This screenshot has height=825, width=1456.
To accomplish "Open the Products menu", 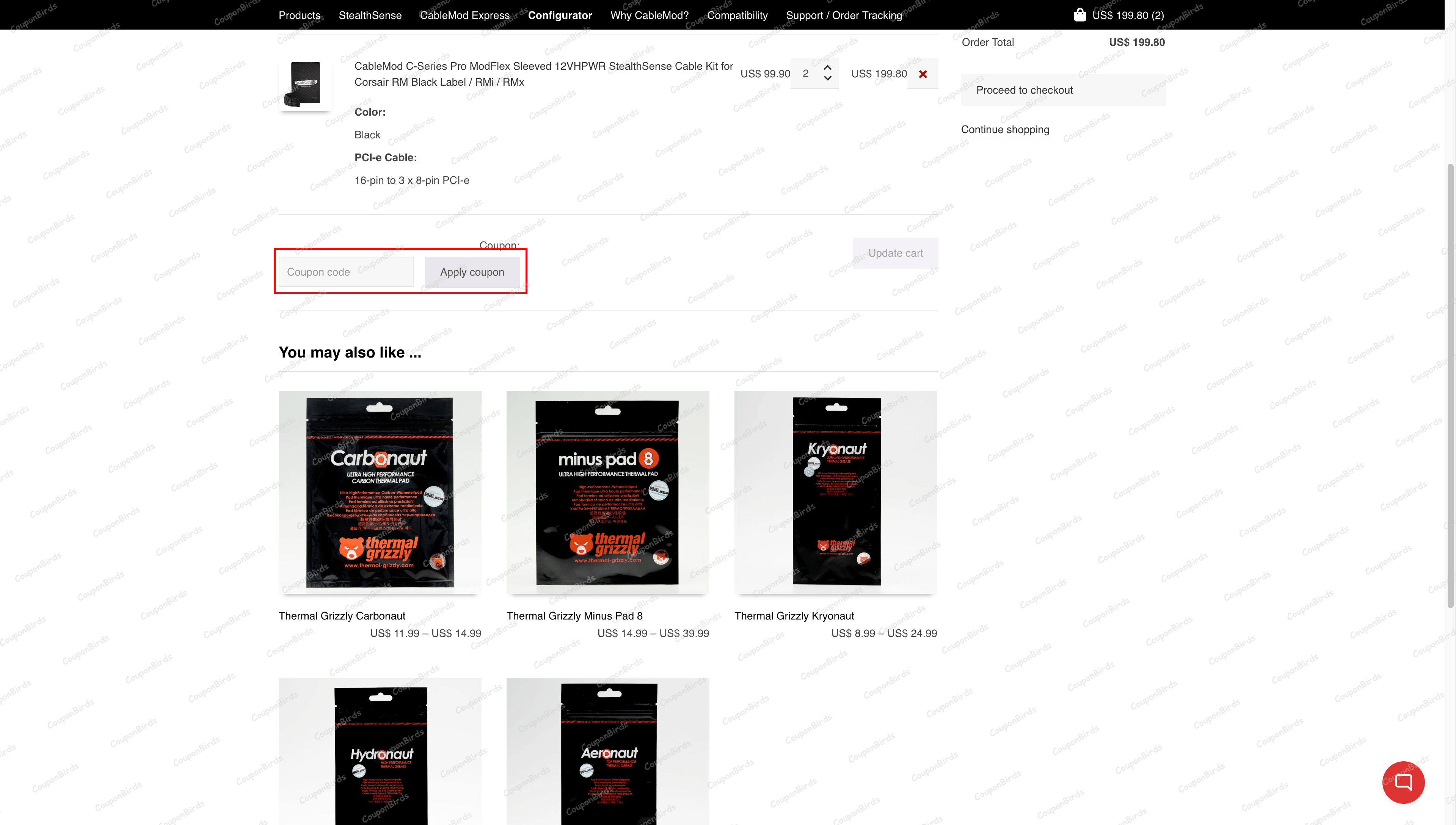I will pyautogui.click(x=299, y=15).
